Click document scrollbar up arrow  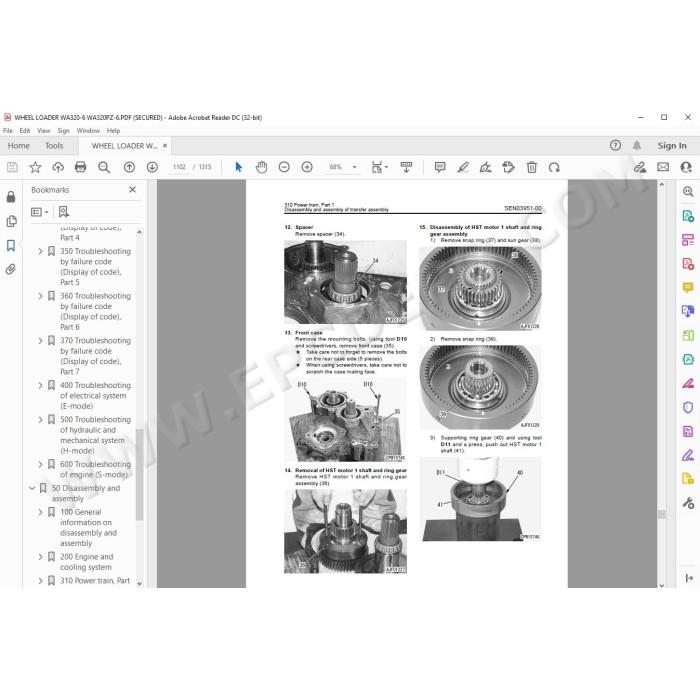coord(662,184)
